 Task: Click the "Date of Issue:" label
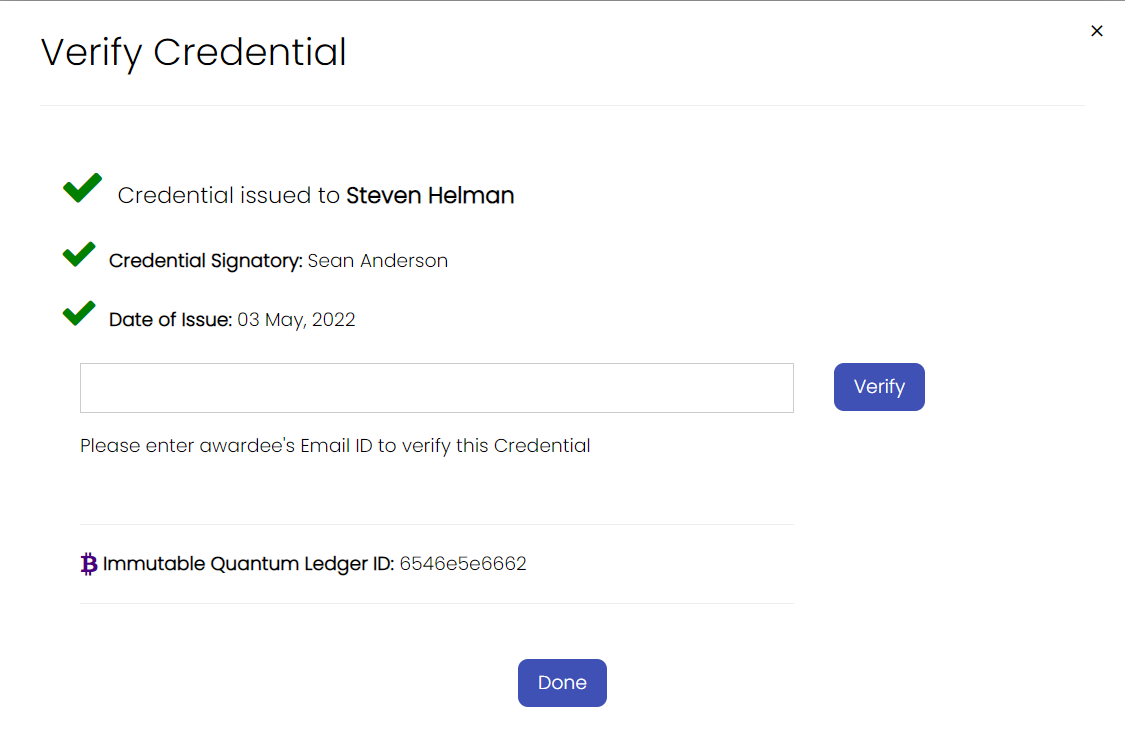170,319
